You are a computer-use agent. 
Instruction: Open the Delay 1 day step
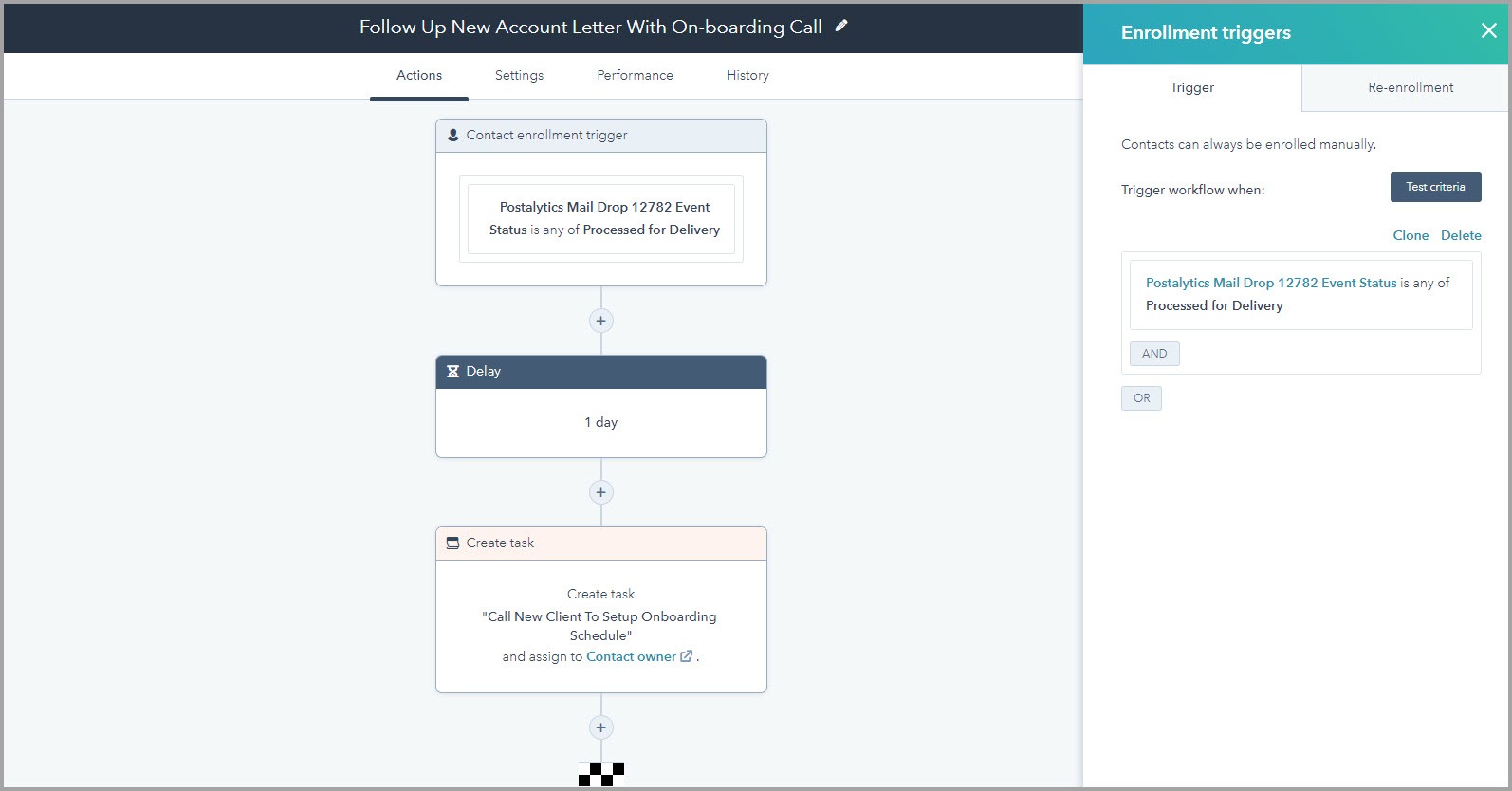(x=601, y=406)
